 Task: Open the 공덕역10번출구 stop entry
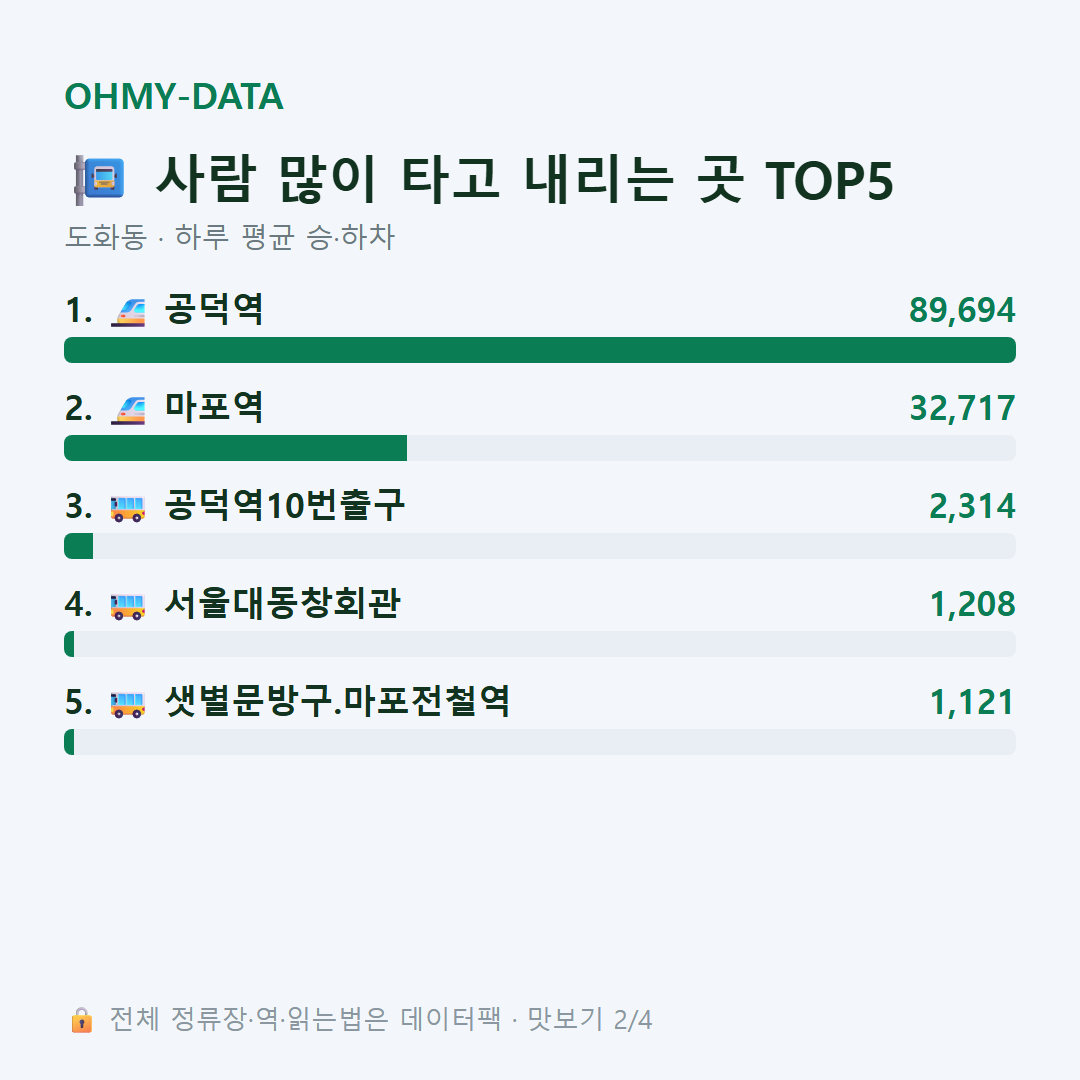[284, 505]
